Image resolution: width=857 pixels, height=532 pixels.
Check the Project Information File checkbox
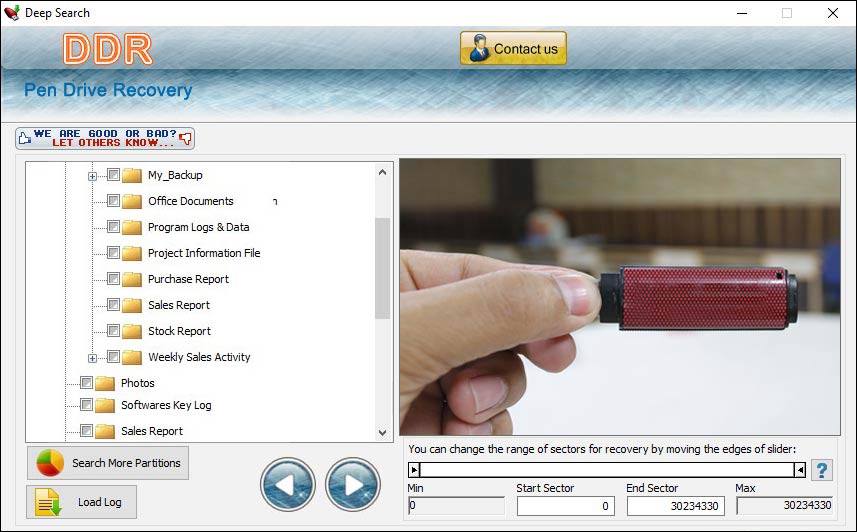(113, 252)
